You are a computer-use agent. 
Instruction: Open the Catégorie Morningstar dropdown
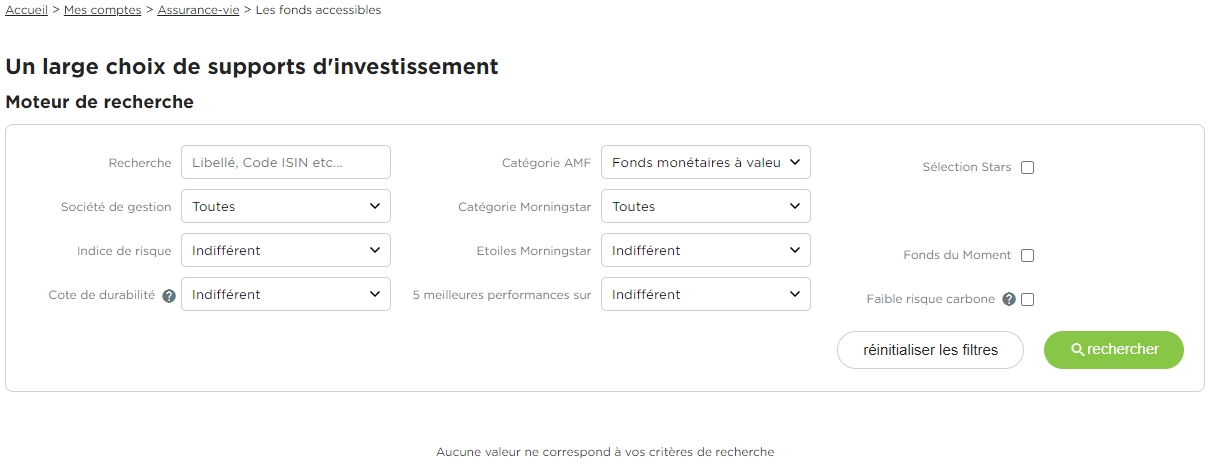pos(706,206)
